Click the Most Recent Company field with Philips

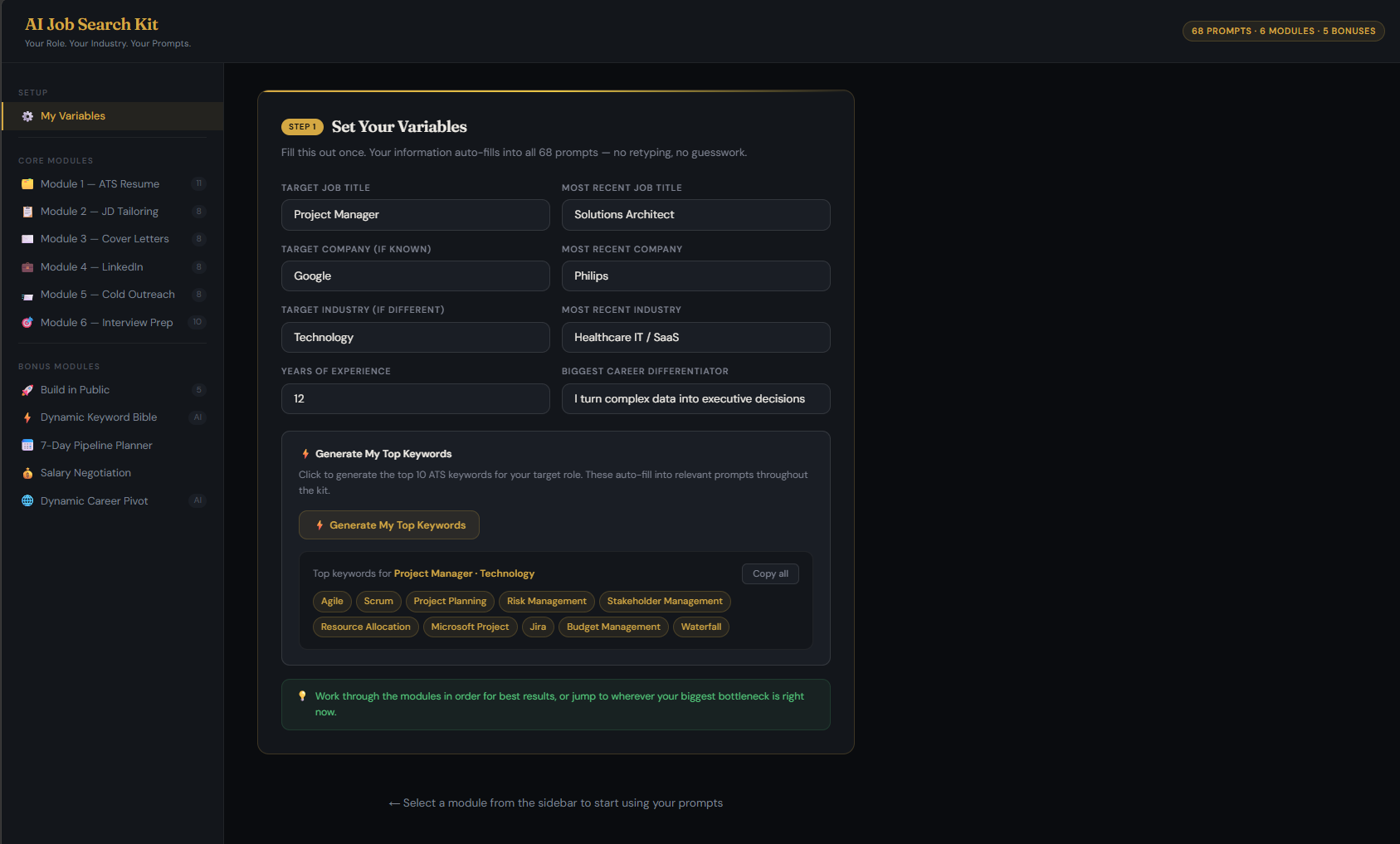[696, 276]
